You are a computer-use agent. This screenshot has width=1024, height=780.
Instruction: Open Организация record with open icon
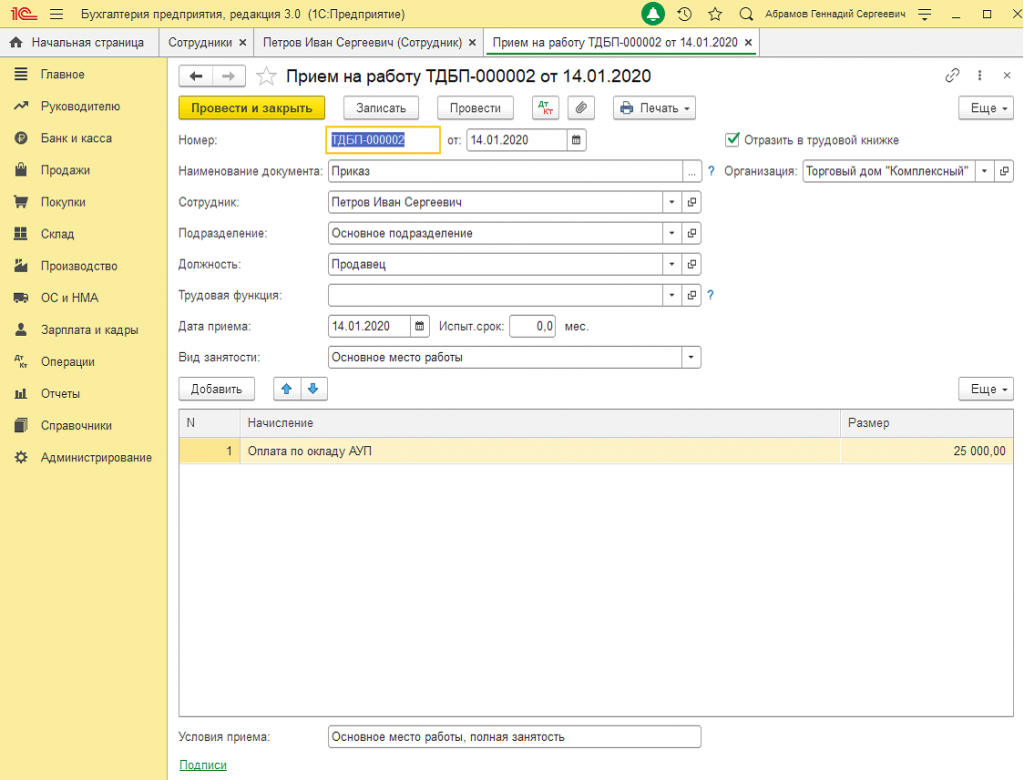[1004, 171]
